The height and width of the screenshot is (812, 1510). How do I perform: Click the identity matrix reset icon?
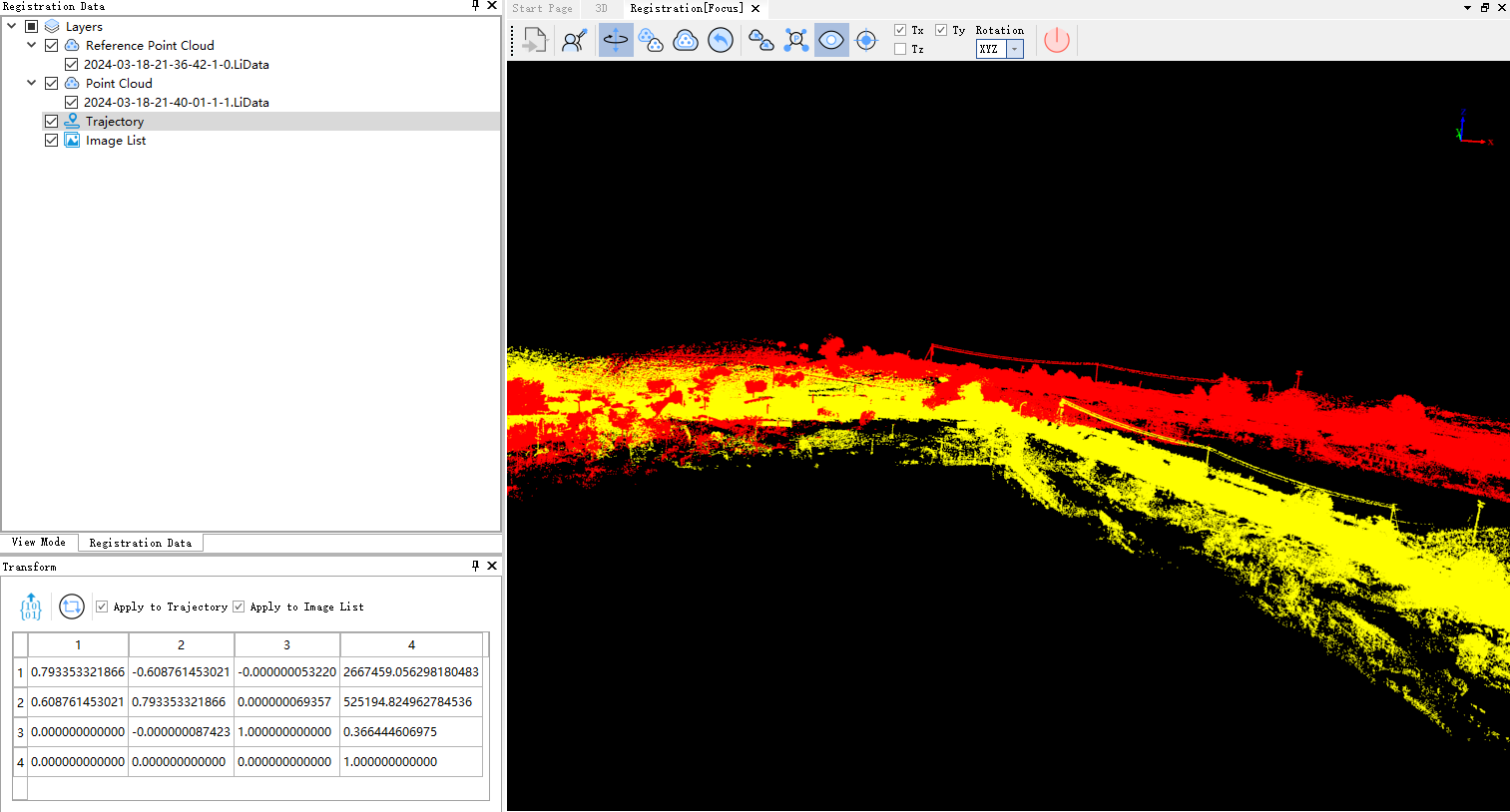(31, 607)
